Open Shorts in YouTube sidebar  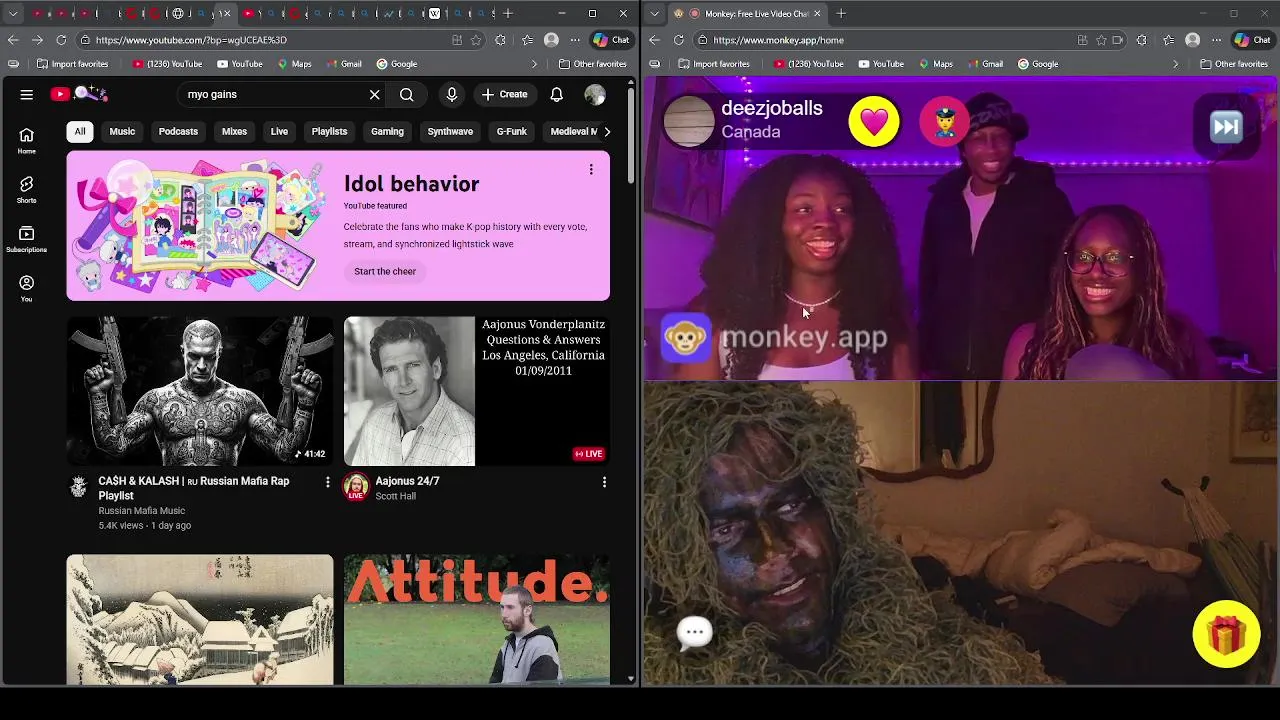pos(27,190)
